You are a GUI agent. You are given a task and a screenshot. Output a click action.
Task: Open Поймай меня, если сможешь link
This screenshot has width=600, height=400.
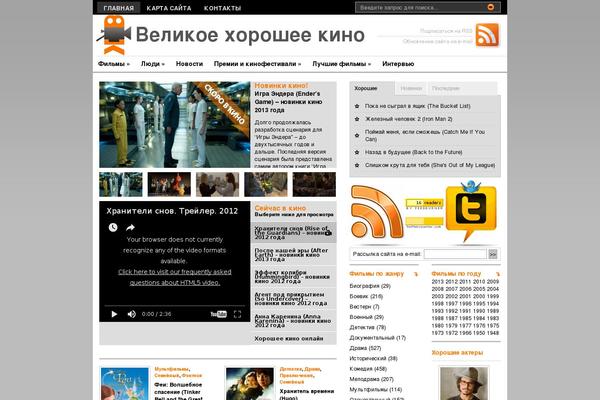pyautogui.click(x=425, y=136)
